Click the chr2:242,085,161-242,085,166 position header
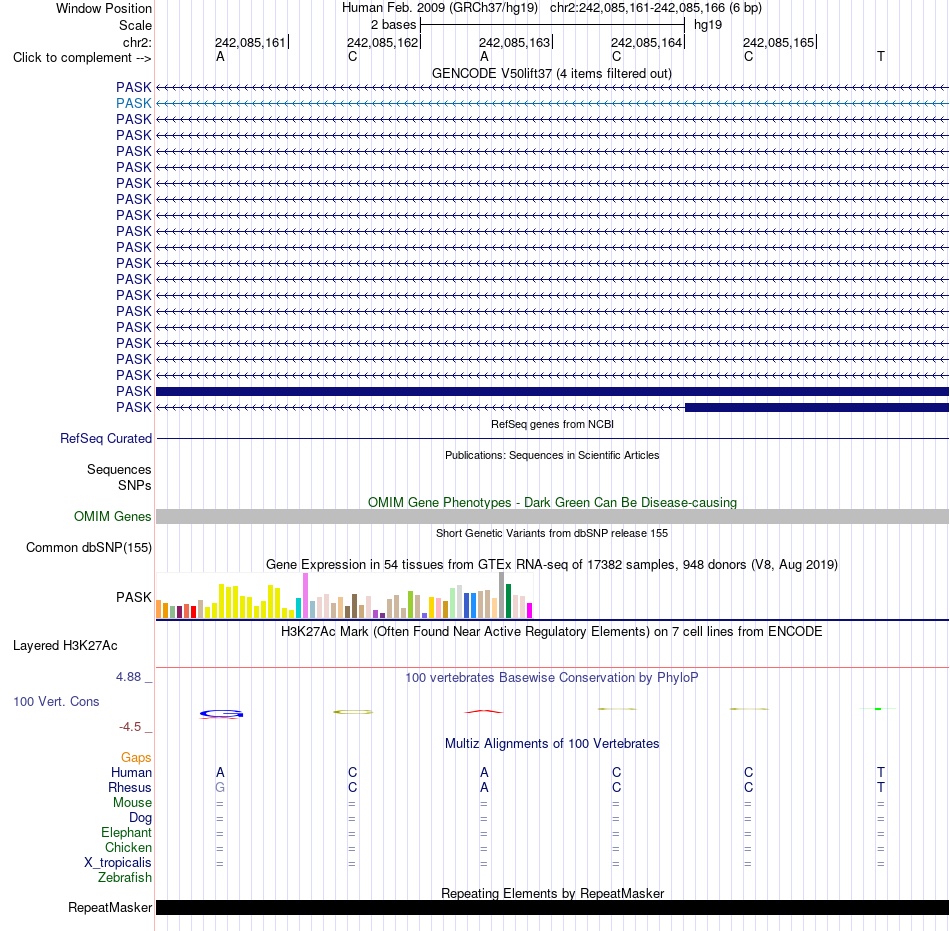The height and width of the screenshot is (931, 950). (656, 8)
